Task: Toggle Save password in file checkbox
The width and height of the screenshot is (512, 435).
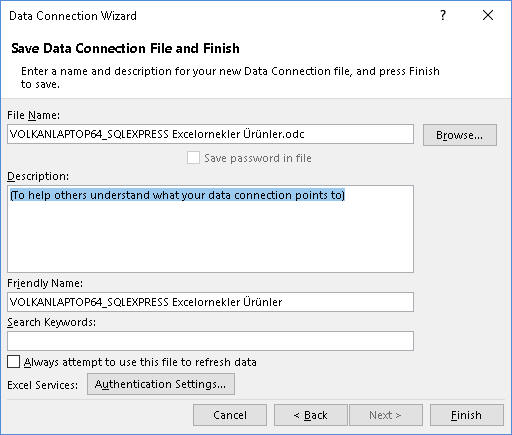Action: pos(193,158)
